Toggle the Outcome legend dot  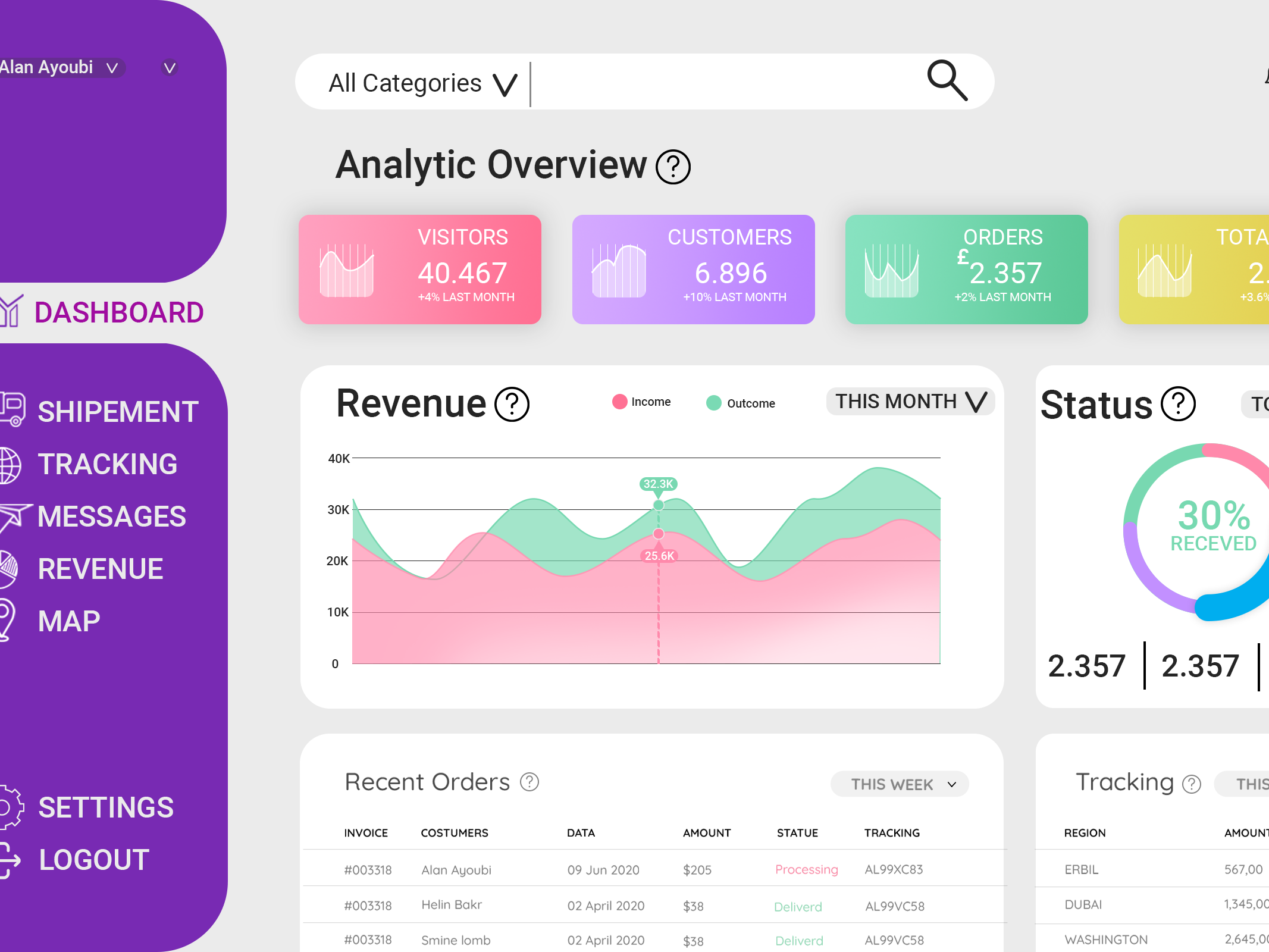(713, 403)
